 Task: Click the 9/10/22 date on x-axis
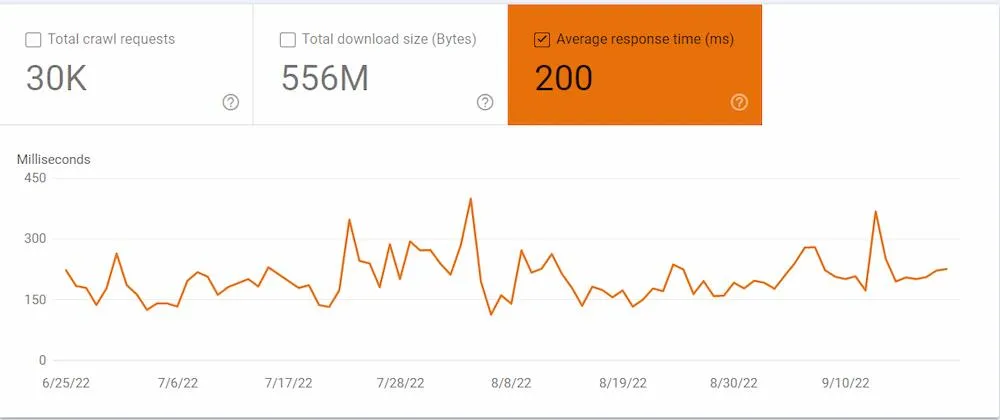coord(846,383)
